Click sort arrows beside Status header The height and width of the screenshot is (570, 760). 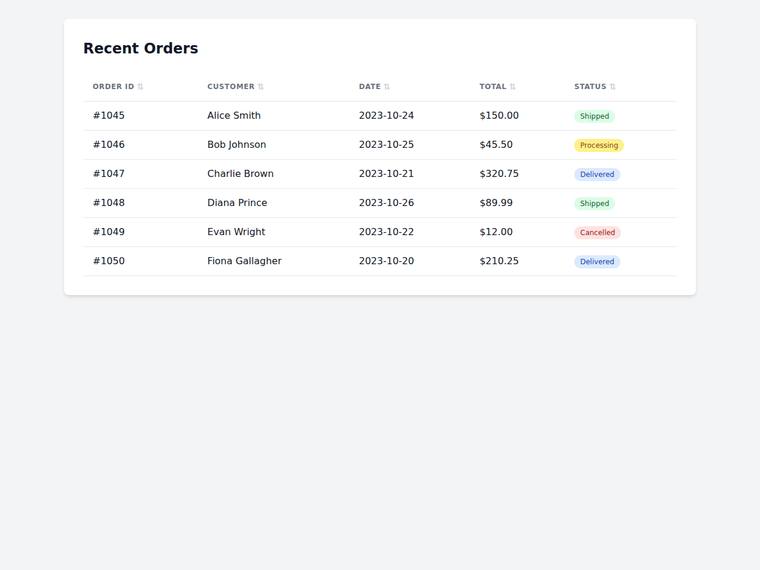613,87
